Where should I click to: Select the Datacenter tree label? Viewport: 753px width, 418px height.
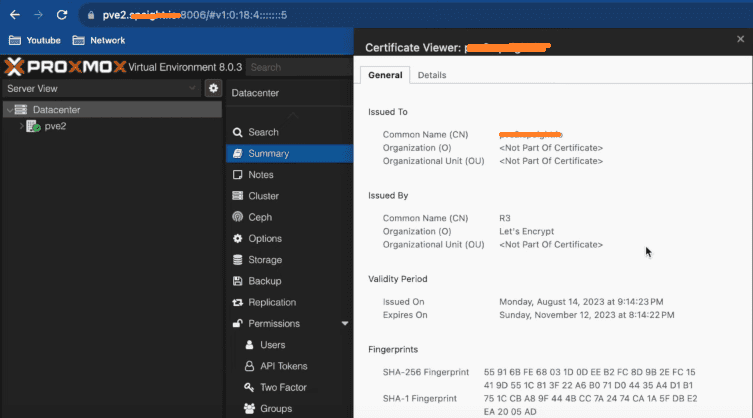point(56,110)
